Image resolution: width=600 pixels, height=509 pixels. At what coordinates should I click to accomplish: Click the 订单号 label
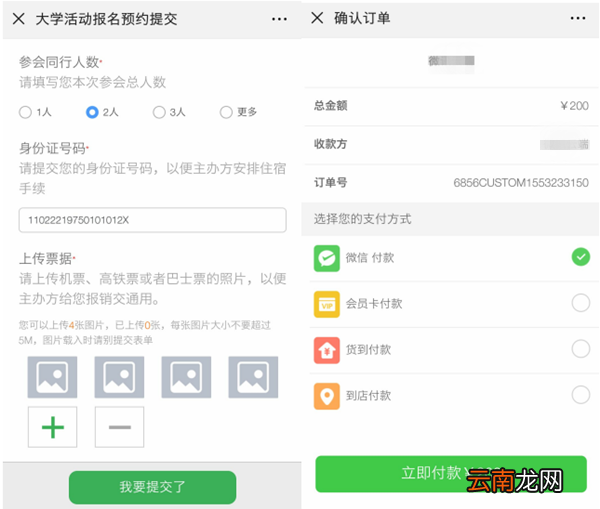point(331,183)
